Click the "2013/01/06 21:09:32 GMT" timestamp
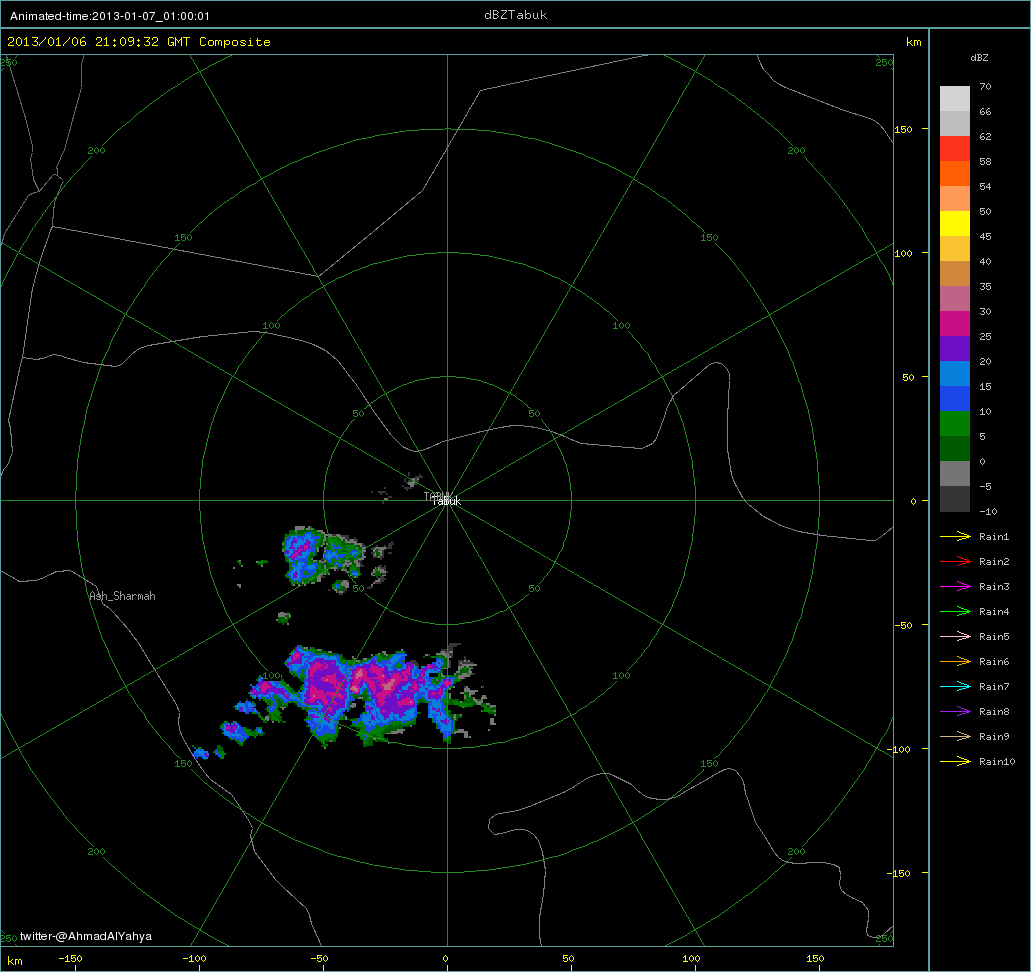The height and width of the screenshot is (972, 1031). (x=99, y=41)
